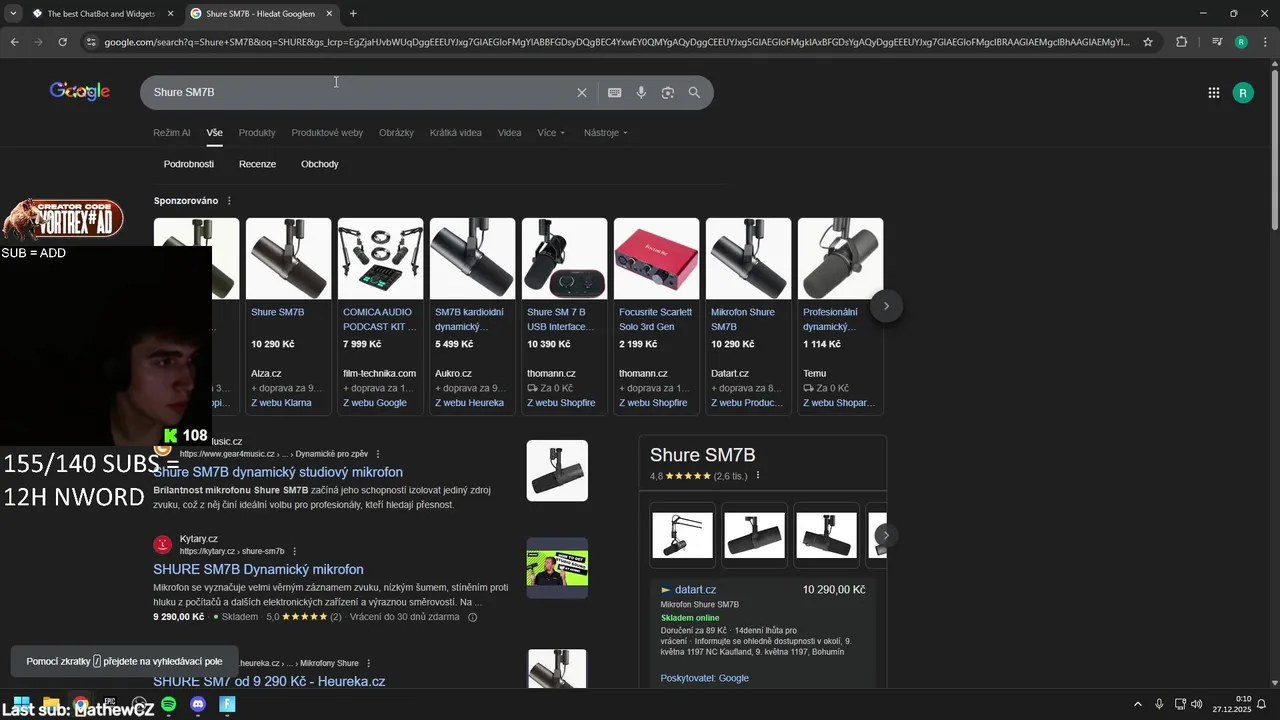Close 'The best ChatBot and Widgets' tab
This screenshot has width=1280, height=720.
(170, 14)
